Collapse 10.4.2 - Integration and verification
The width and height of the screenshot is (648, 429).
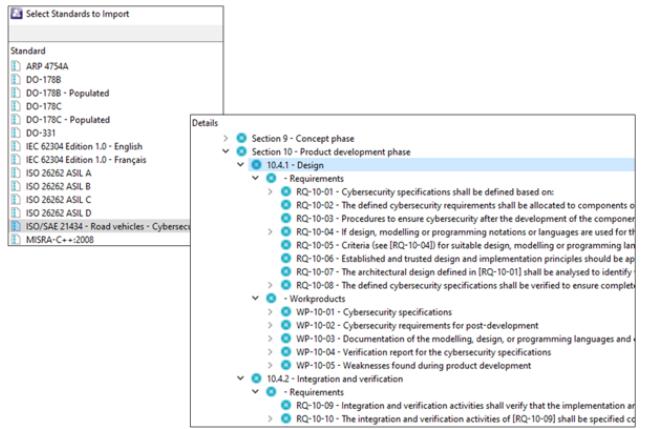tap(241, 378)
